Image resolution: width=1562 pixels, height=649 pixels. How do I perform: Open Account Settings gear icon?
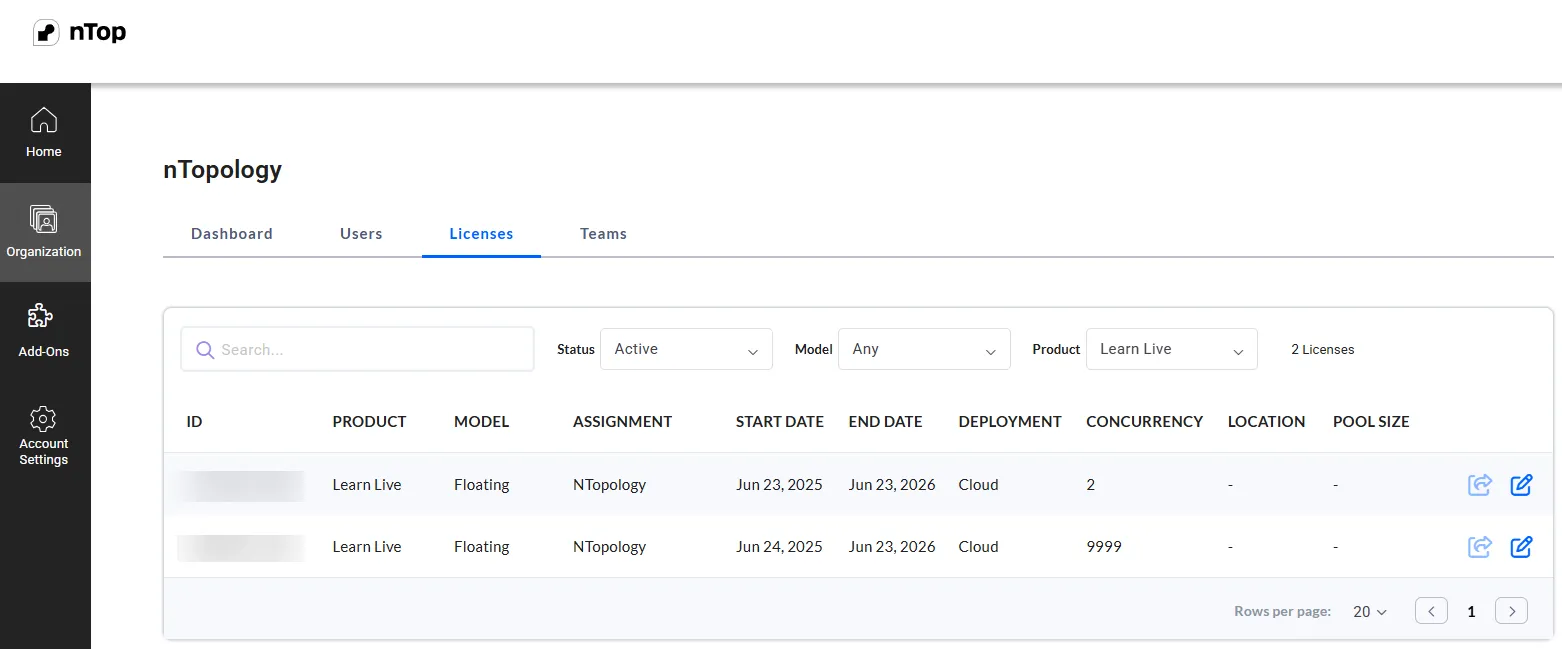(43, 418)
